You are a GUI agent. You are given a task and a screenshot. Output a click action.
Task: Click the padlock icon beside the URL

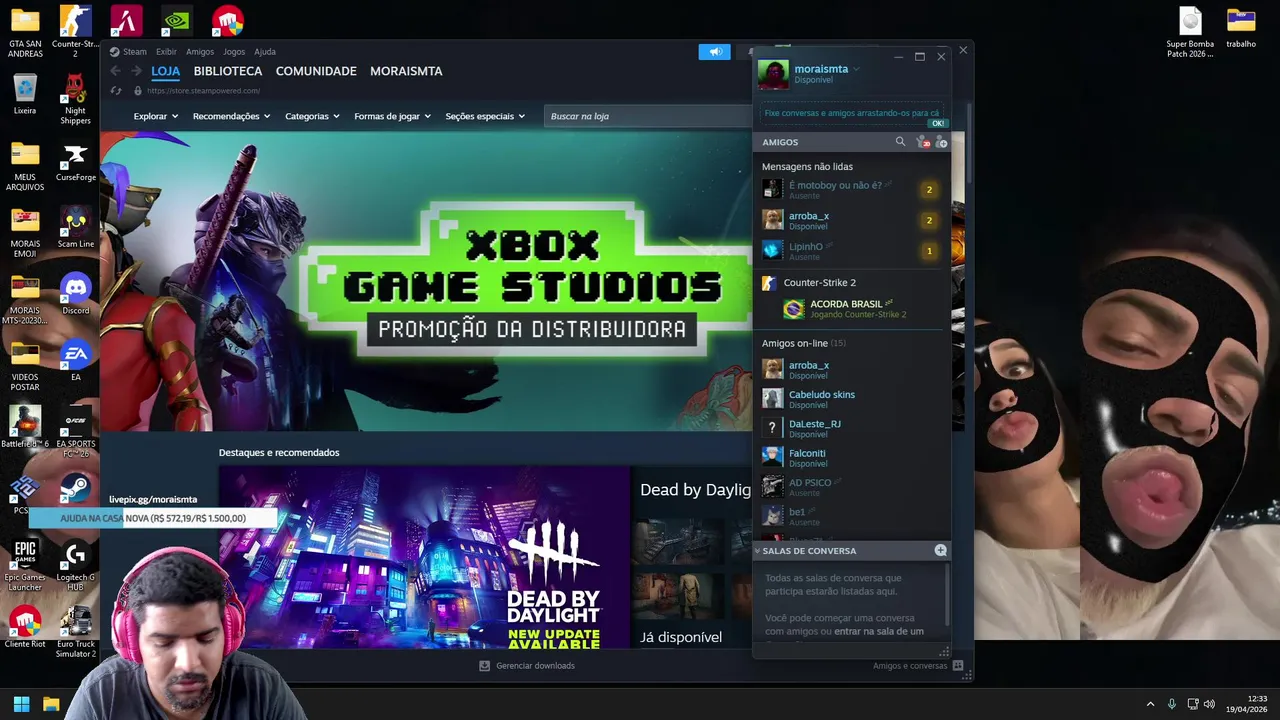138,91
